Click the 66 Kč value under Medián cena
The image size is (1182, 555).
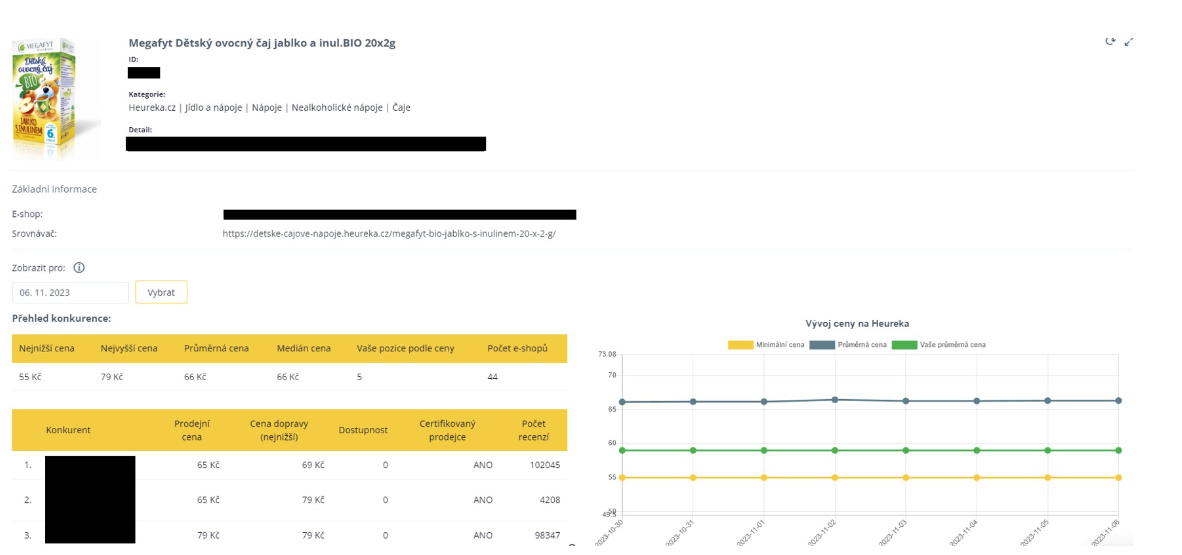[x=288, y=376]
